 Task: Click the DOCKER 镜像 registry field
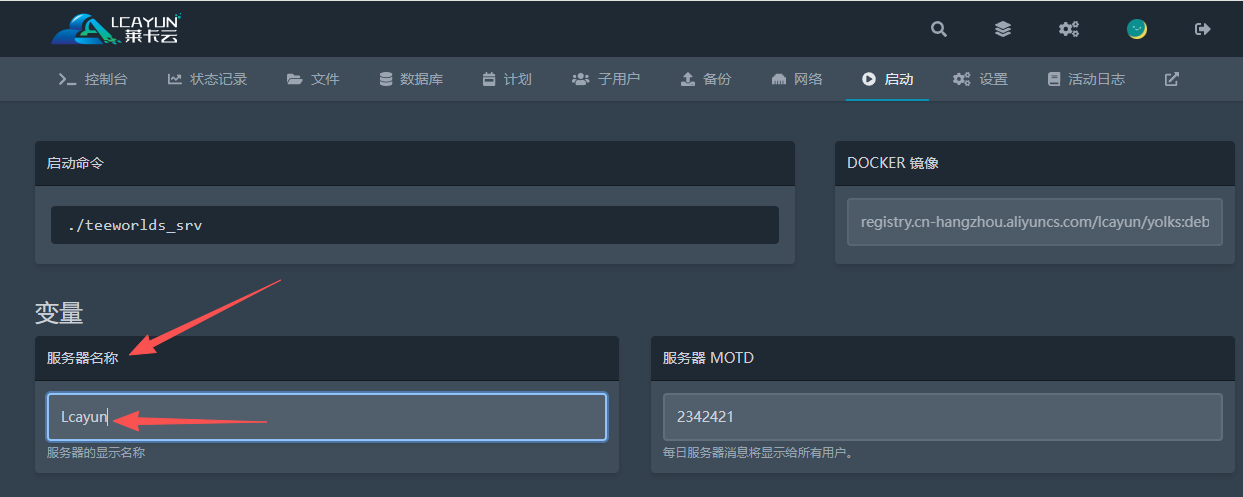(1034, 222)
